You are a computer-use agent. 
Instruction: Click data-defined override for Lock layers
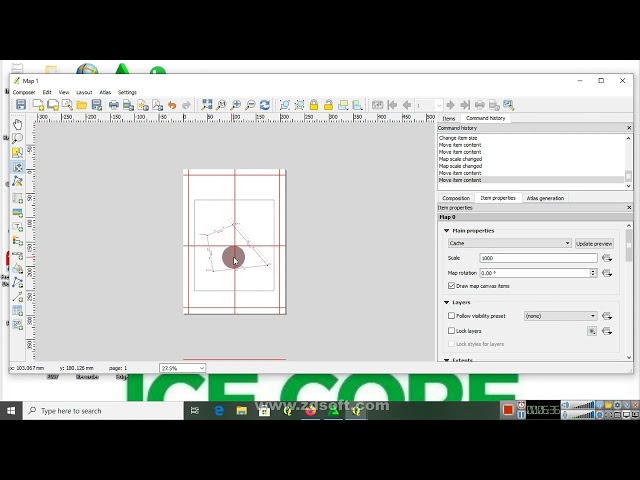[607, 331]
